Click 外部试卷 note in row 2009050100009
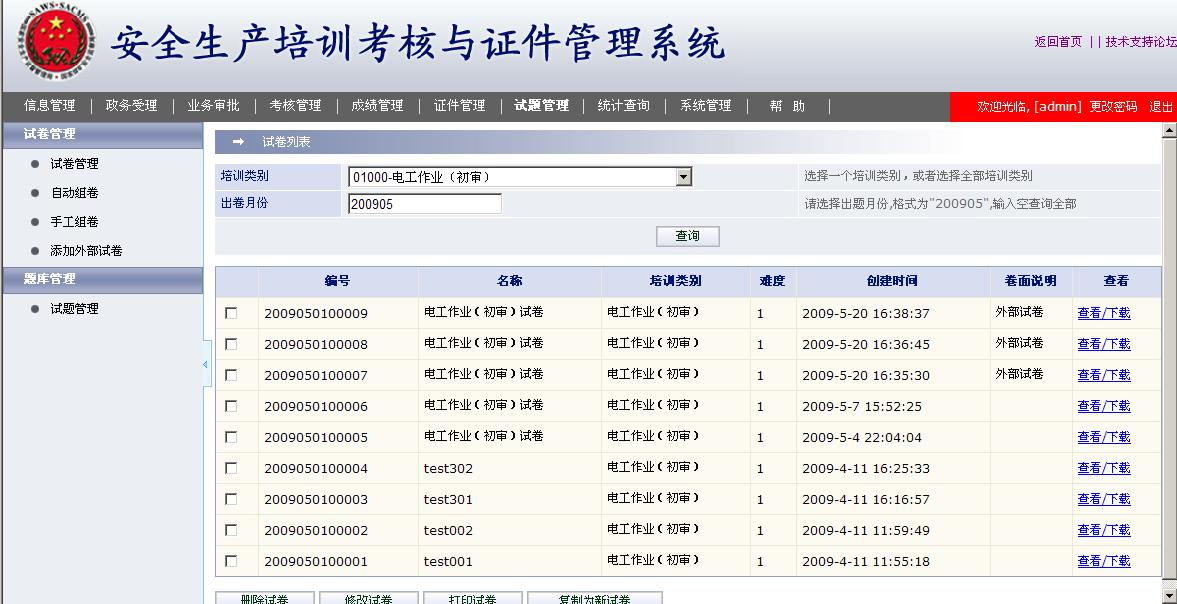 [x=1019, y=312]
